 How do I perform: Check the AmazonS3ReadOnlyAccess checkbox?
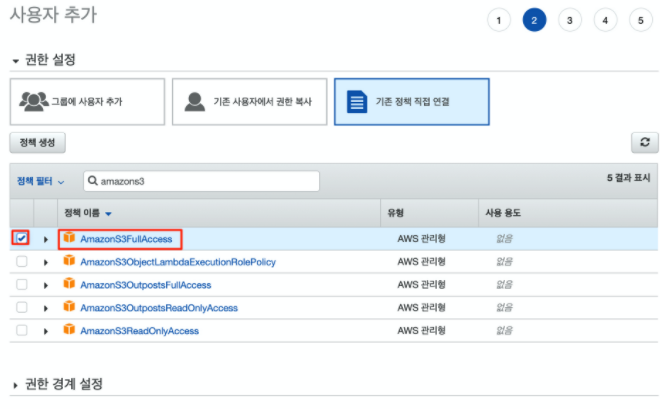(21, 330)
